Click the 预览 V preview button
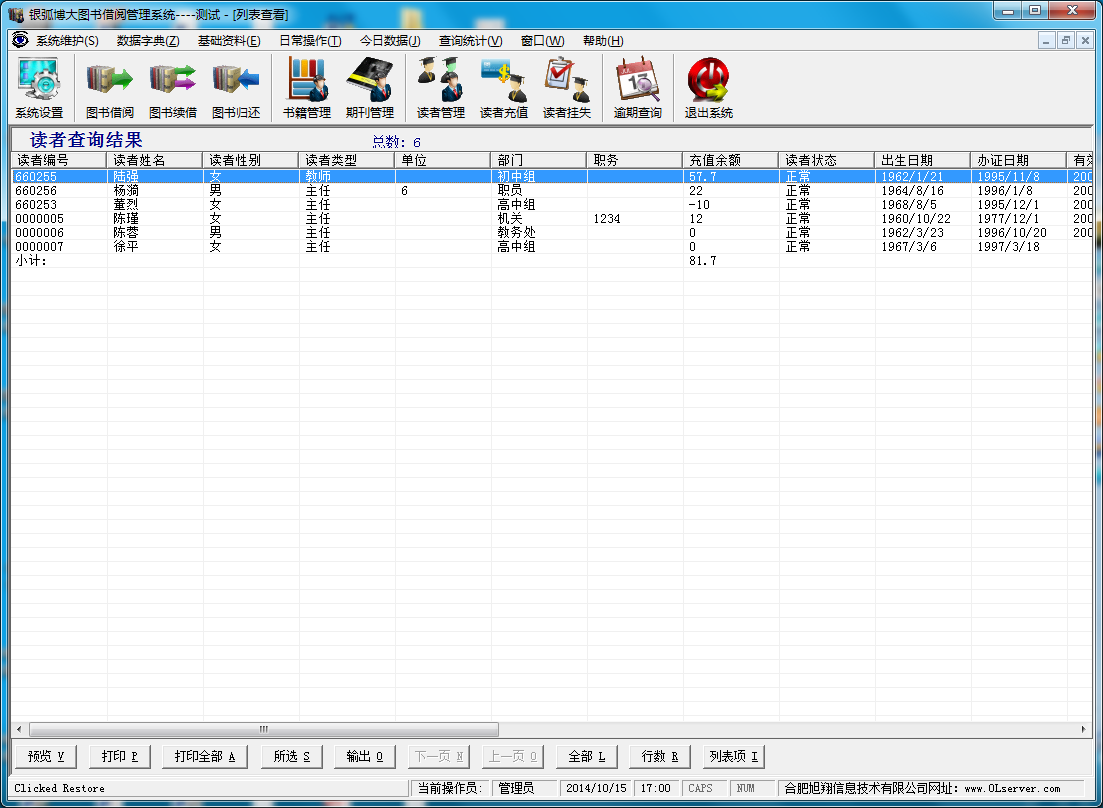Viewport: 1103px width, 808px height. pos(46,757)
